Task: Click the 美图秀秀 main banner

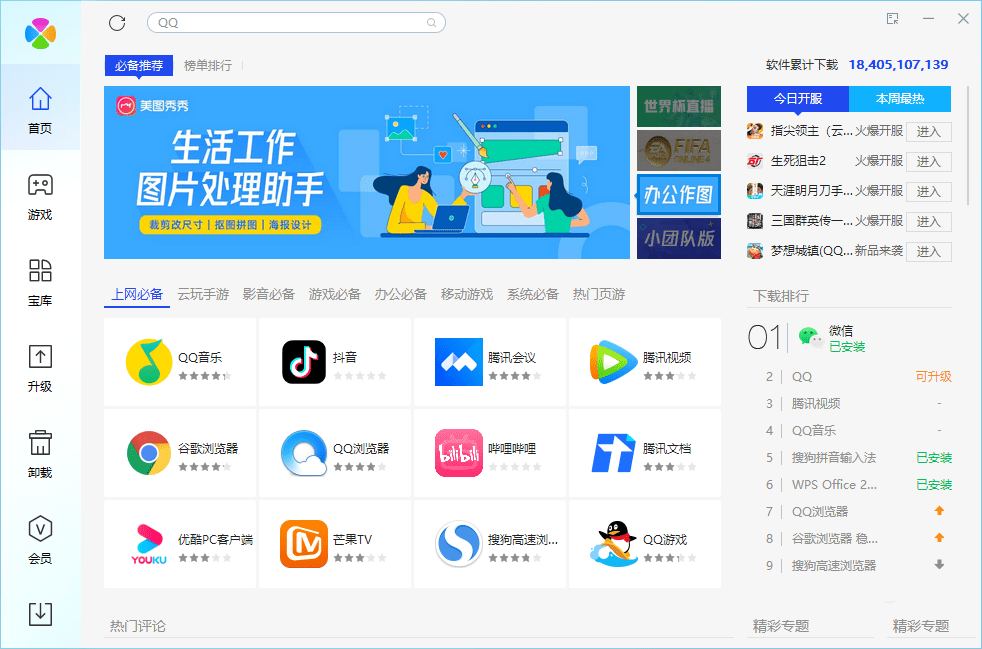Action: [x=367, y=172]
